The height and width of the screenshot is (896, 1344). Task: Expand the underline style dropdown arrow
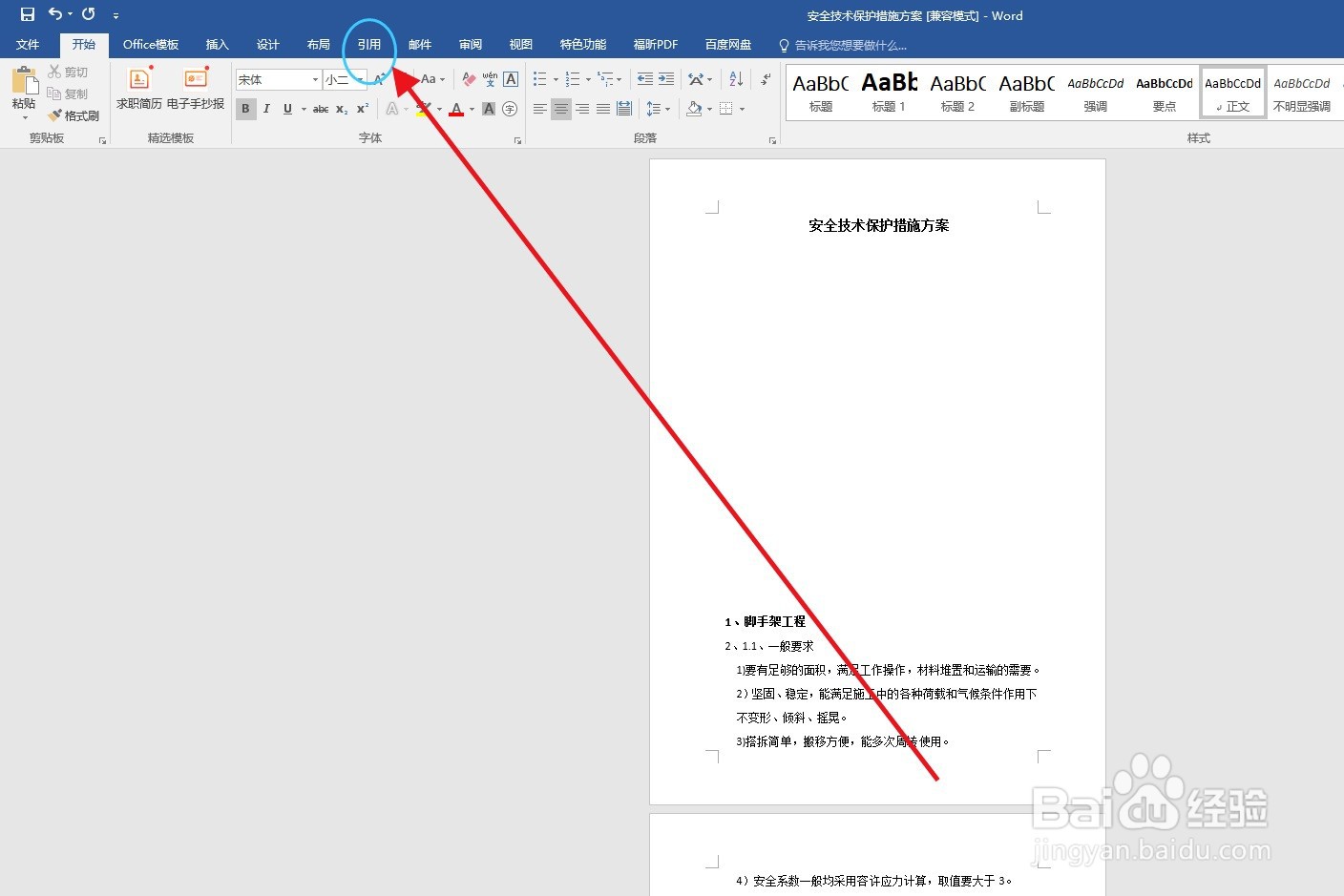click(304, 109)
